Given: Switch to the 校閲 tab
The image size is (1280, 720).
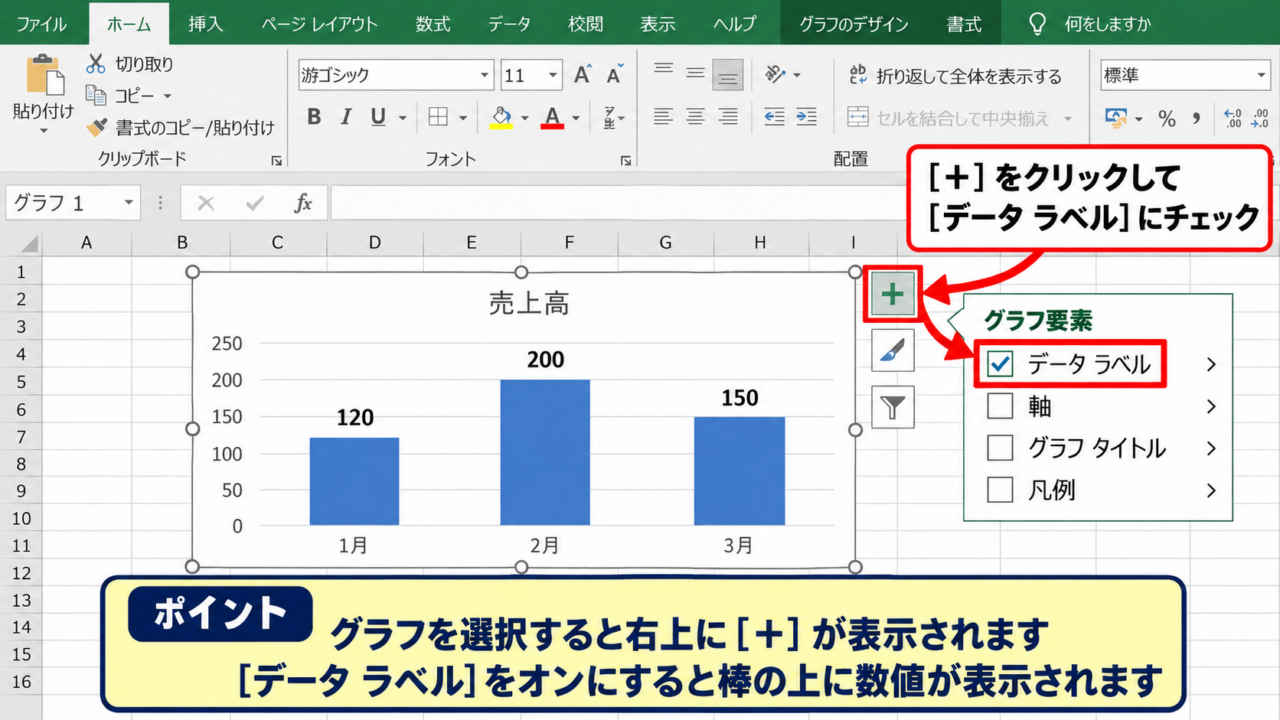Looking at the screenshot, I should point(585,24).
